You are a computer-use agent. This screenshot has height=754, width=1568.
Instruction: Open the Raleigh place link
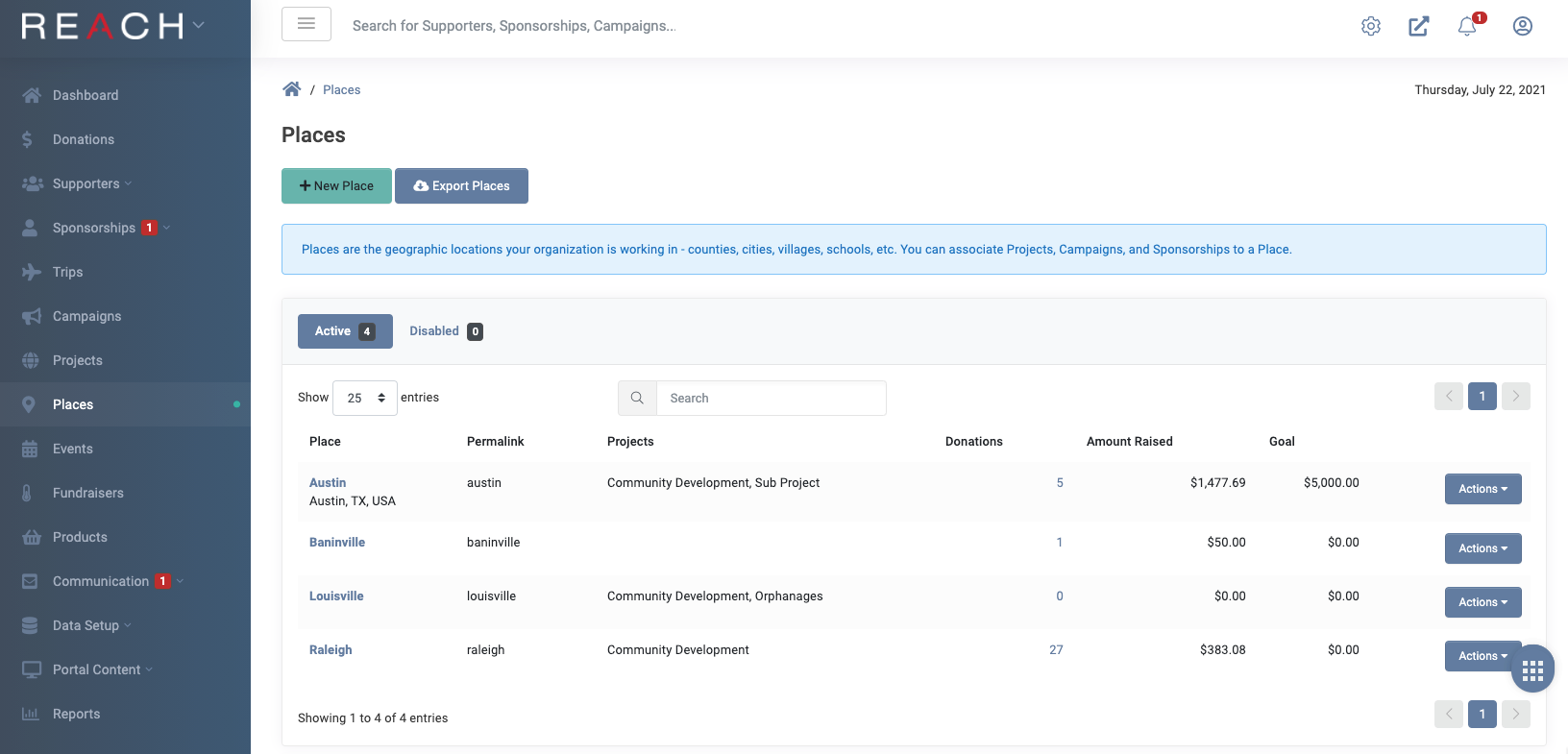331,650
